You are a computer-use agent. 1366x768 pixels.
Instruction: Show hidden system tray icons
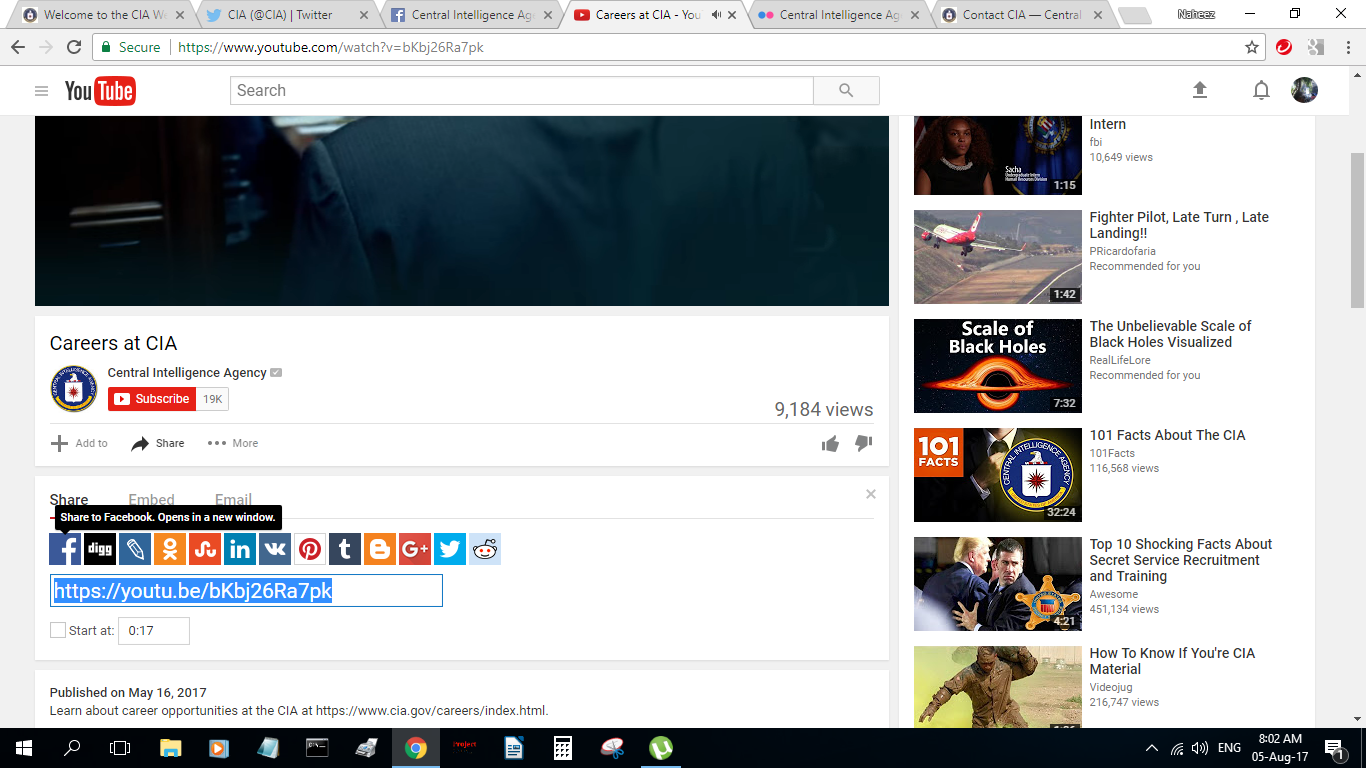(x=1152, y=748)
